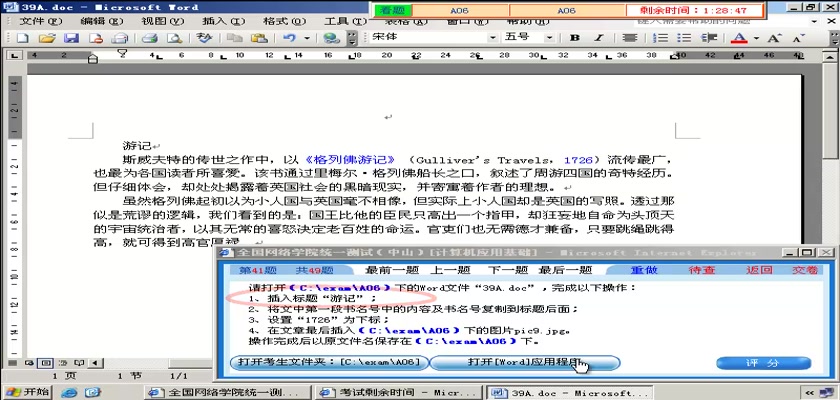Mark the question with 待查
Viewport: 840px width, 400px height.
tap(702, 270)
